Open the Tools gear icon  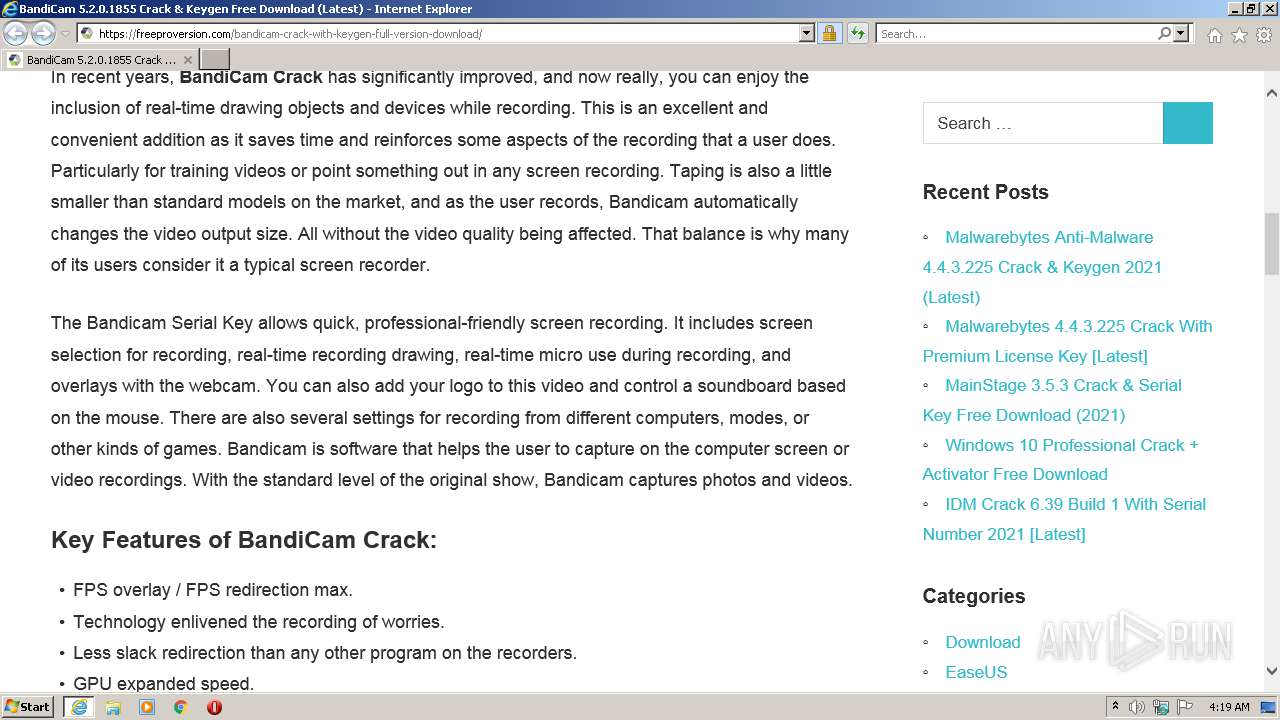pyautogui.click(x=1263, y=34)
